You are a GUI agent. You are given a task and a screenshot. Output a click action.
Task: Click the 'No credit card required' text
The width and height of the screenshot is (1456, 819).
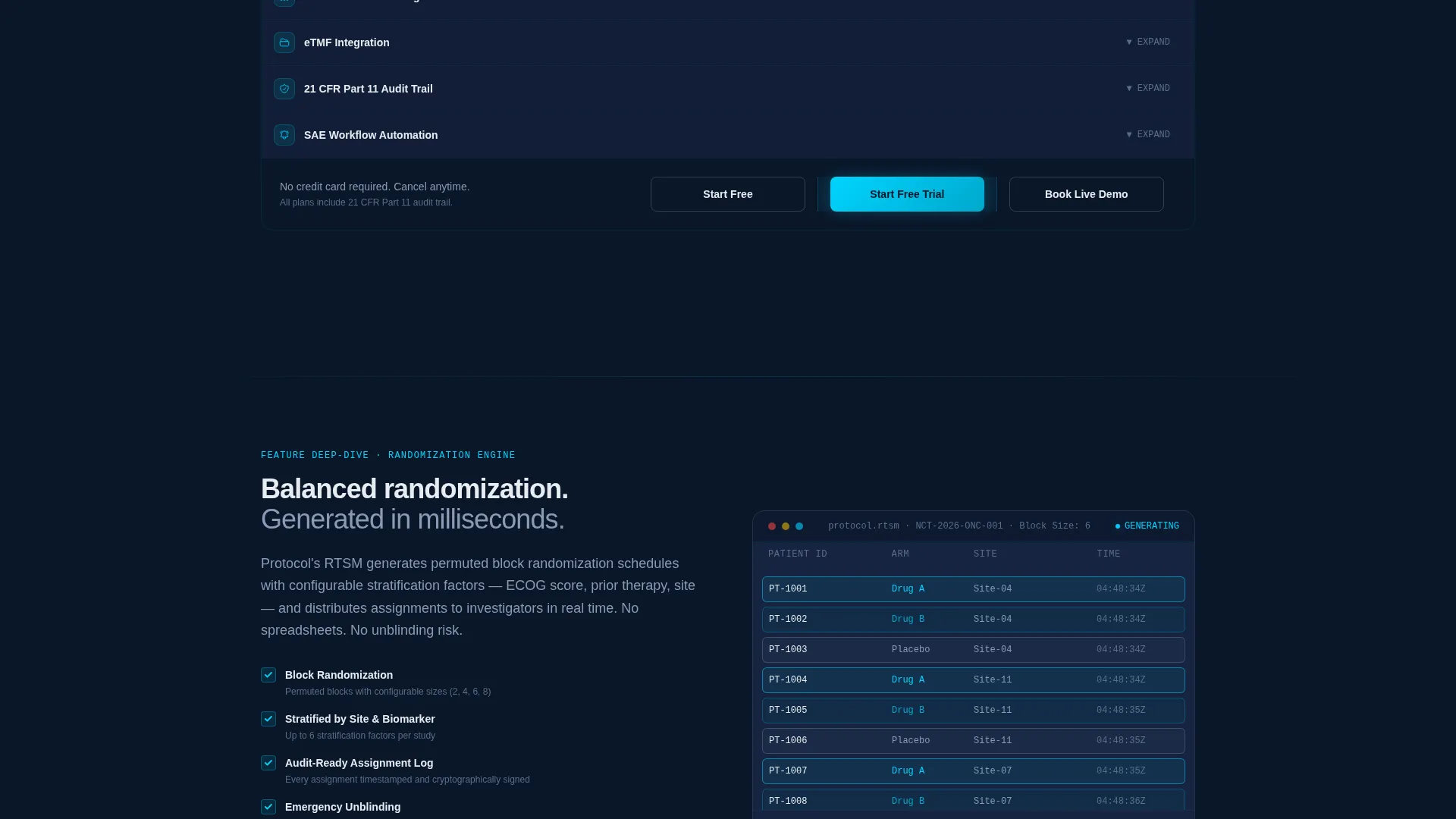click(x=375, y=187)
